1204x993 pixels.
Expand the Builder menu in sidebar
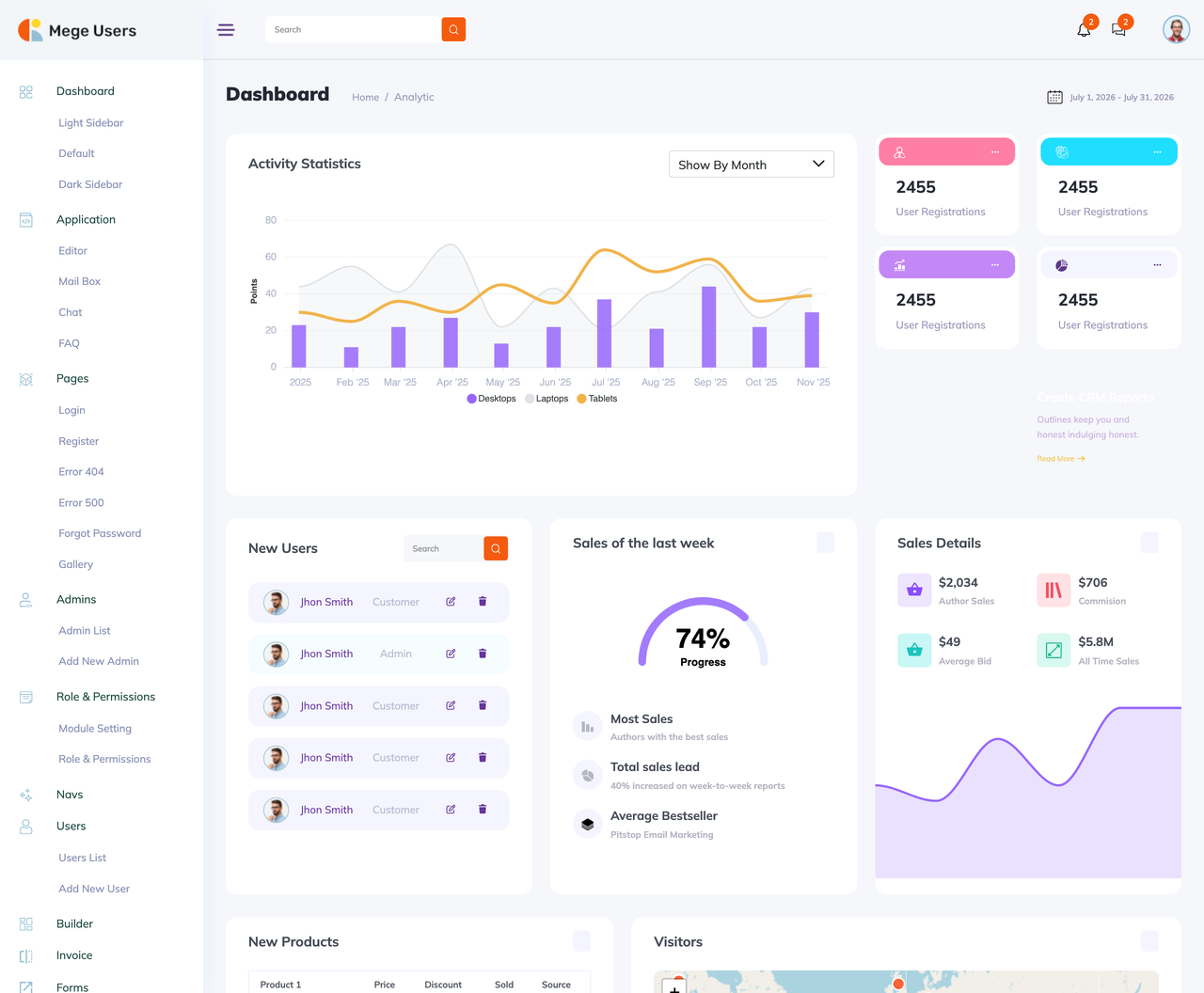74,924
